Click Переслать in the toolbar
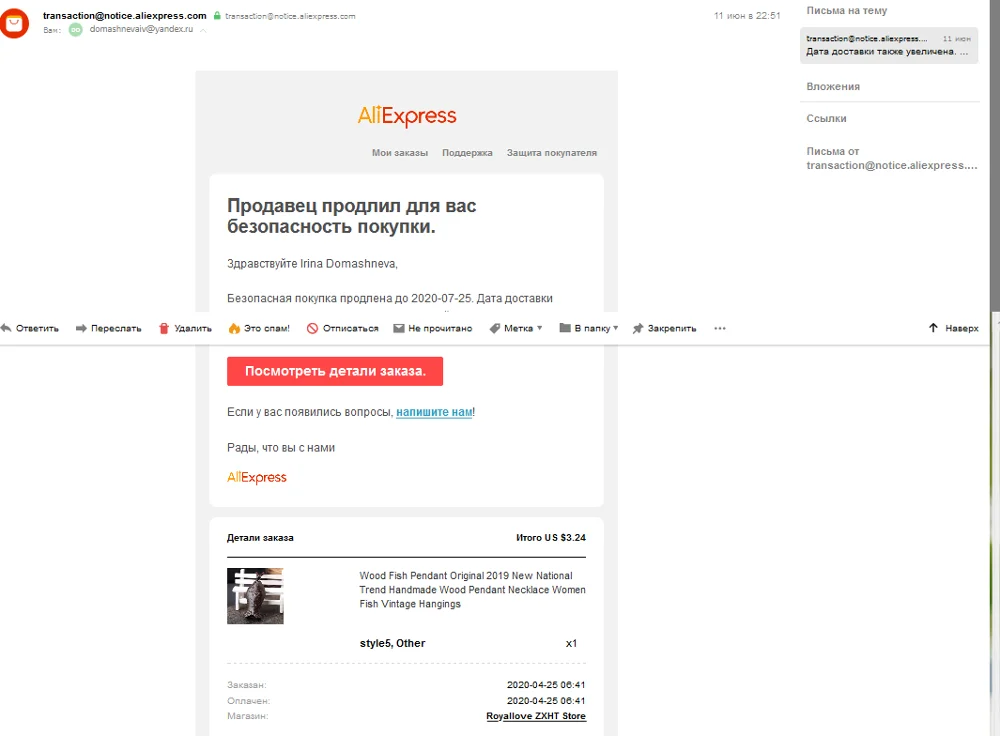Viewport: 1000px width, 736px height. tap(116, 328)
